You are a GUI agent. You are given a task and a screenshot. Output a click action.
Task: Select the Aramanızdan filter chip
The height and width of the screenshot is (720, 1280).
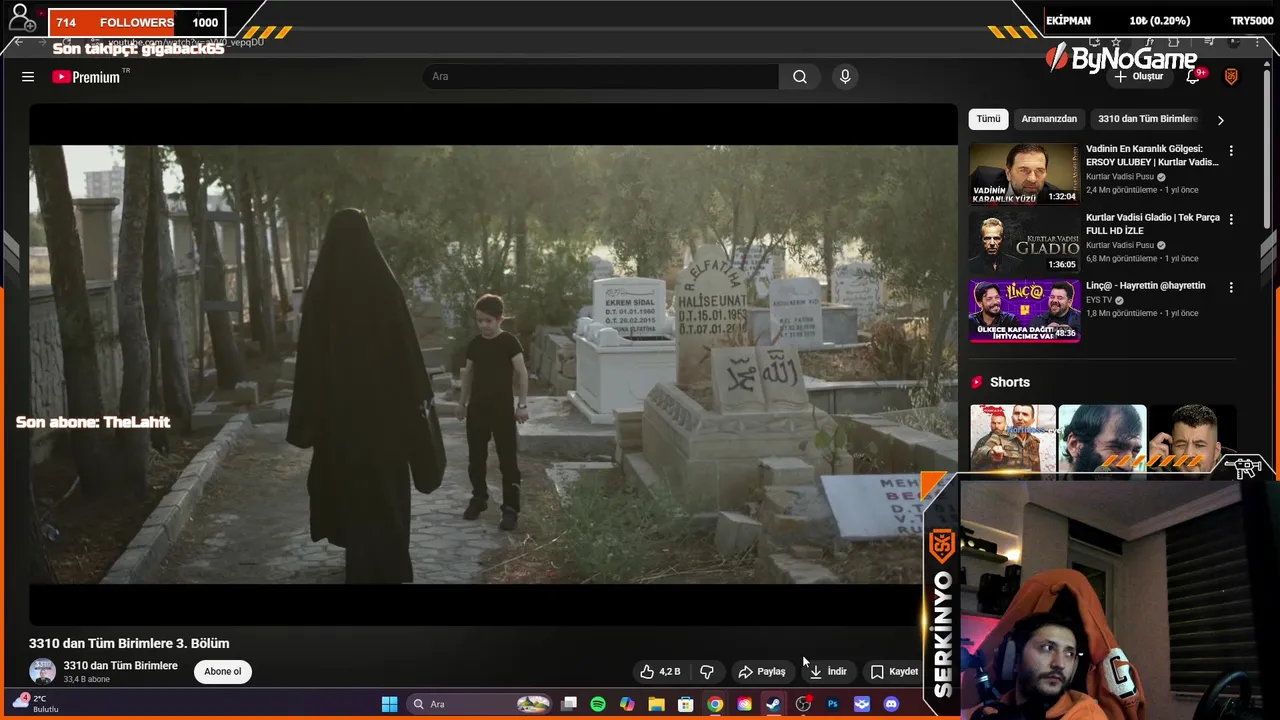click(x=1049, y=119)
